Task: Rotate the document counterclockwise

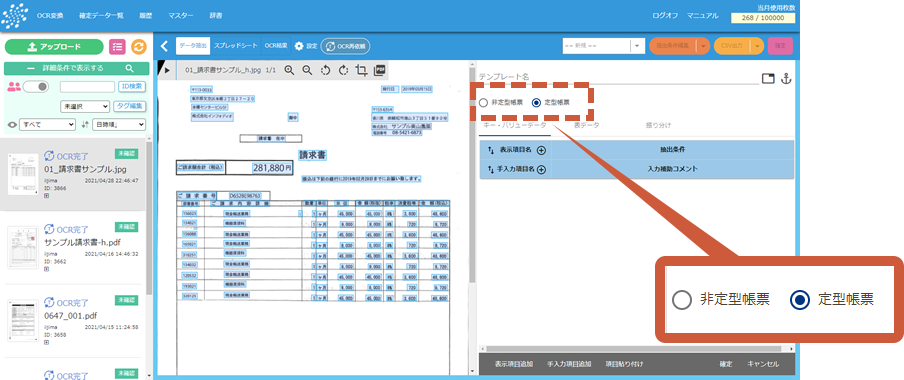Action: point(325,70)
